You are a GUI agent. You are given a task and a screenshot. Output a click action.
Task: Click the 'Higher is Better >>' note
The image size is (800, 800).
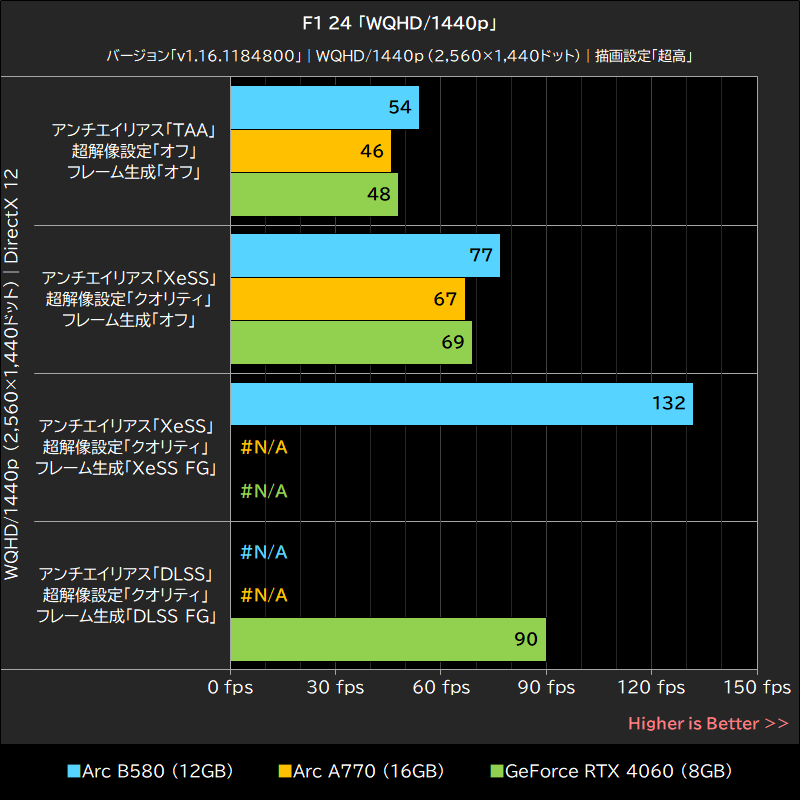click(x=708, y=723)
